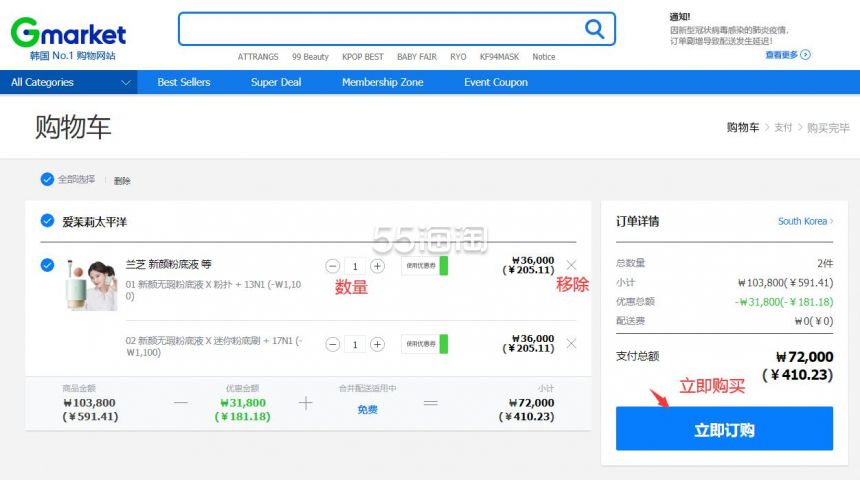This screenshot has width=860, height=480.
Task: Focus the top search input field
Action: pyautogui.click(x=381, y=29)
